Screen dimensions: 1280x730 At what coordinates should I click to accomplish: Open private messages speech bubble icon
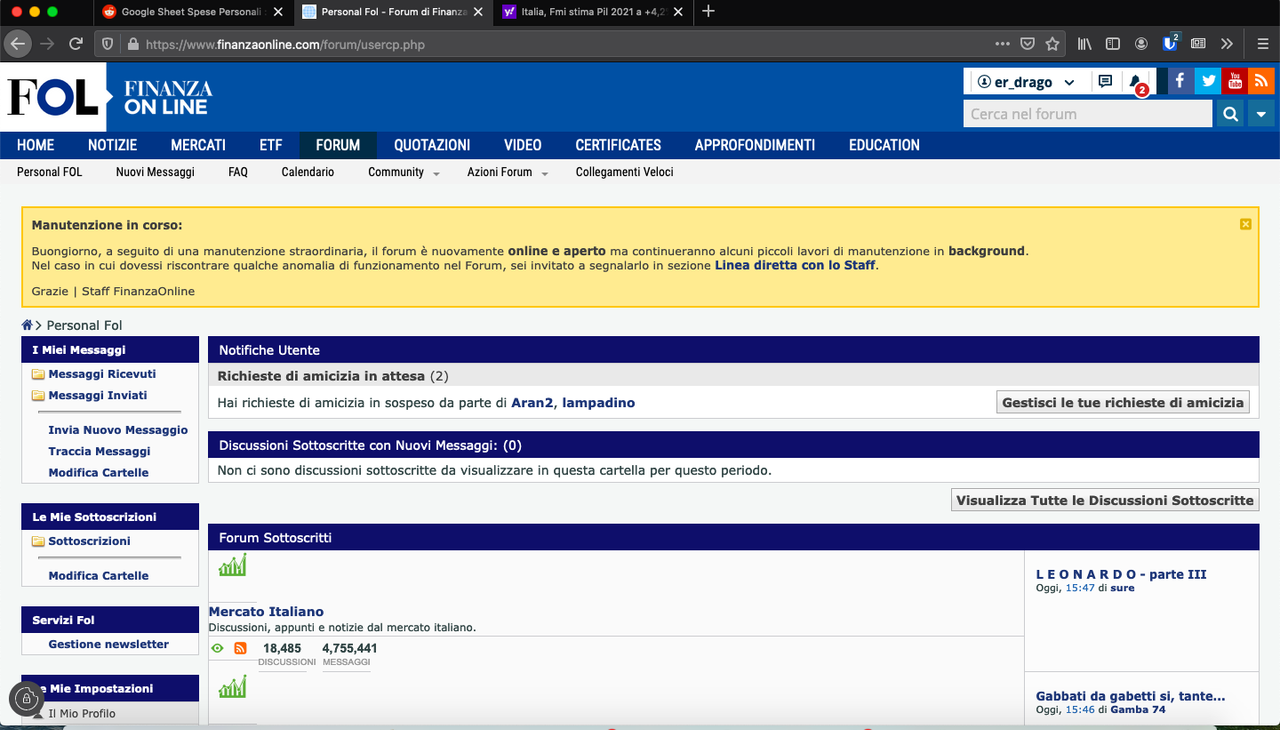point(1105,81)
